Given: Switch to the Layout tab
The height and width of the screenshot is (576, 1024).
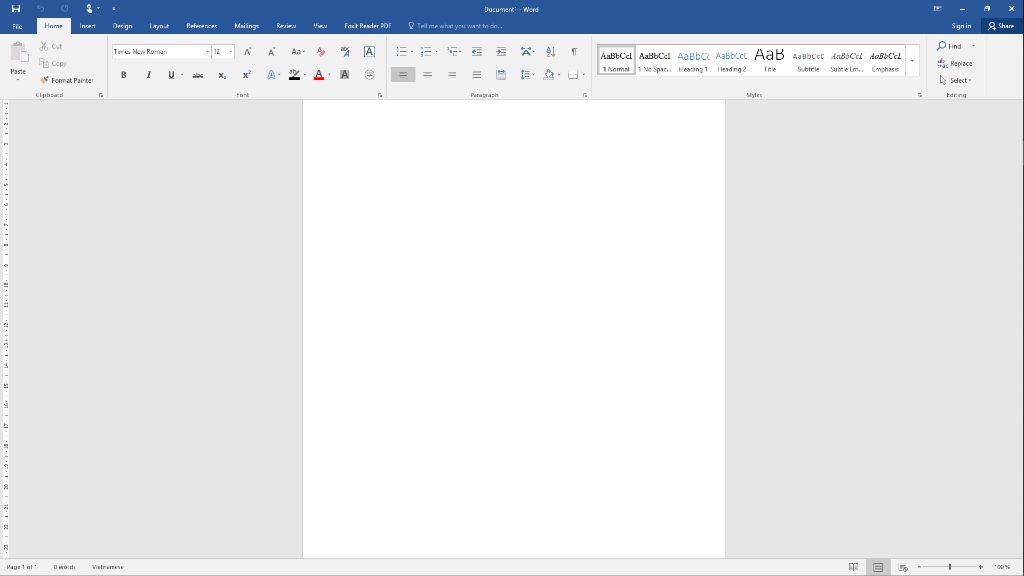Looking at the screenshot, I should coord(159,26).
